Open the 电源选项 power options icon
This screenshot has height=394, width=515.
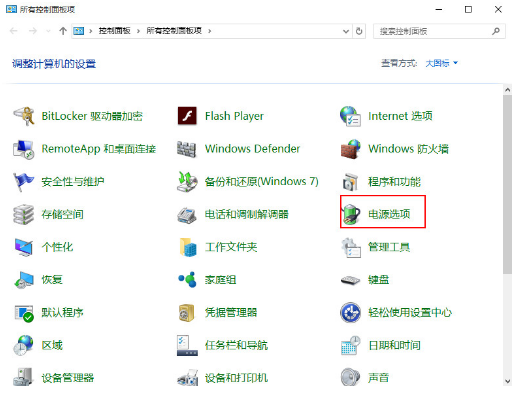(350, 214)
